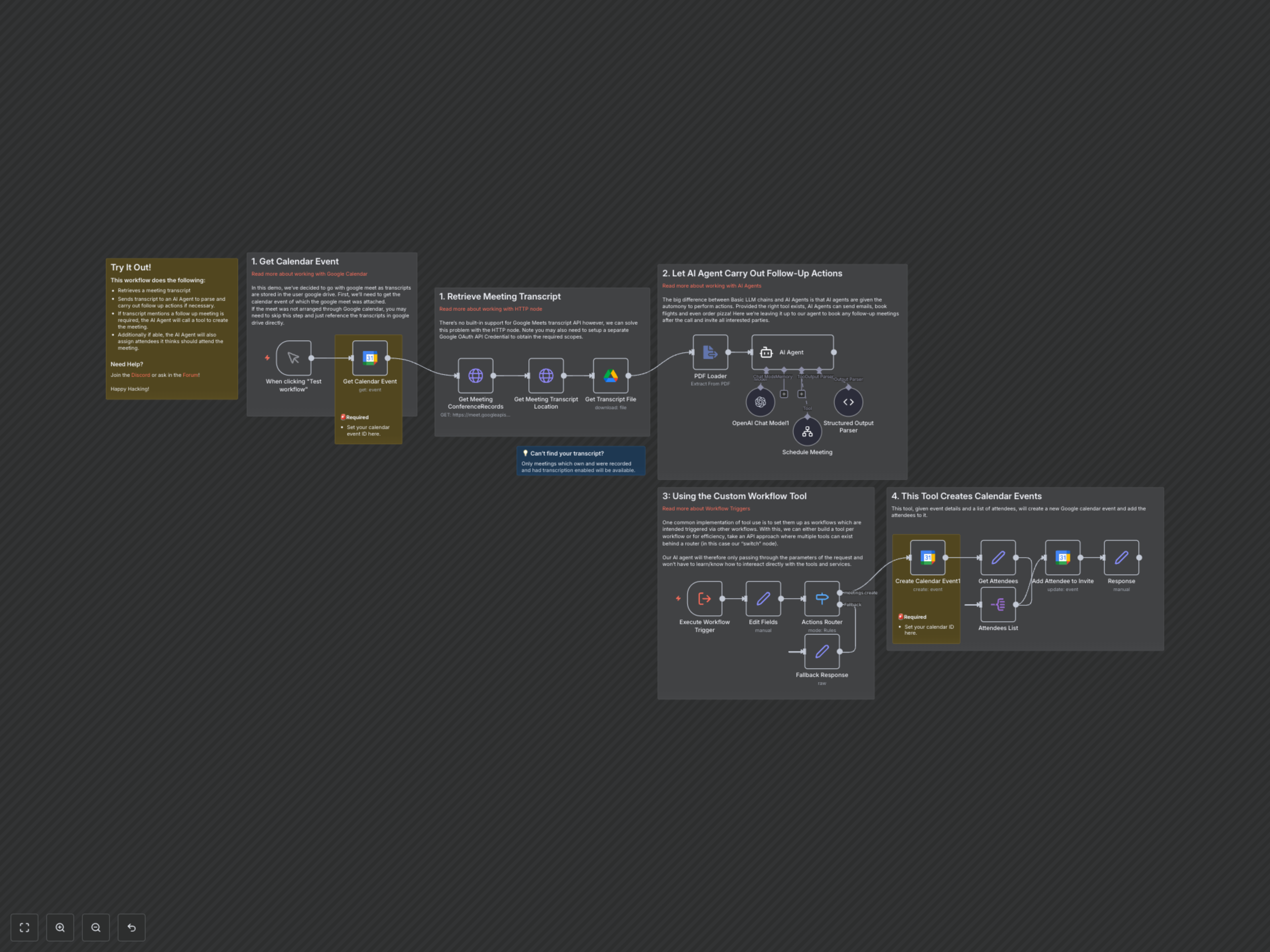Open the Get Calendar Event node
Image resolution: width=1270 pixels, height=952 pixels.
click(369, 358)
